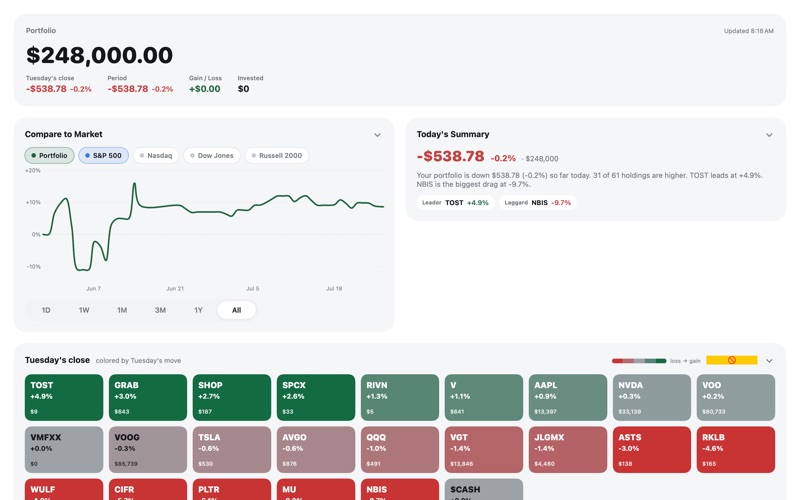This screenshot has width=800, height=500.
Task: Toggle the S&P 500 comparison chip
Action: [x=104, y=156]
